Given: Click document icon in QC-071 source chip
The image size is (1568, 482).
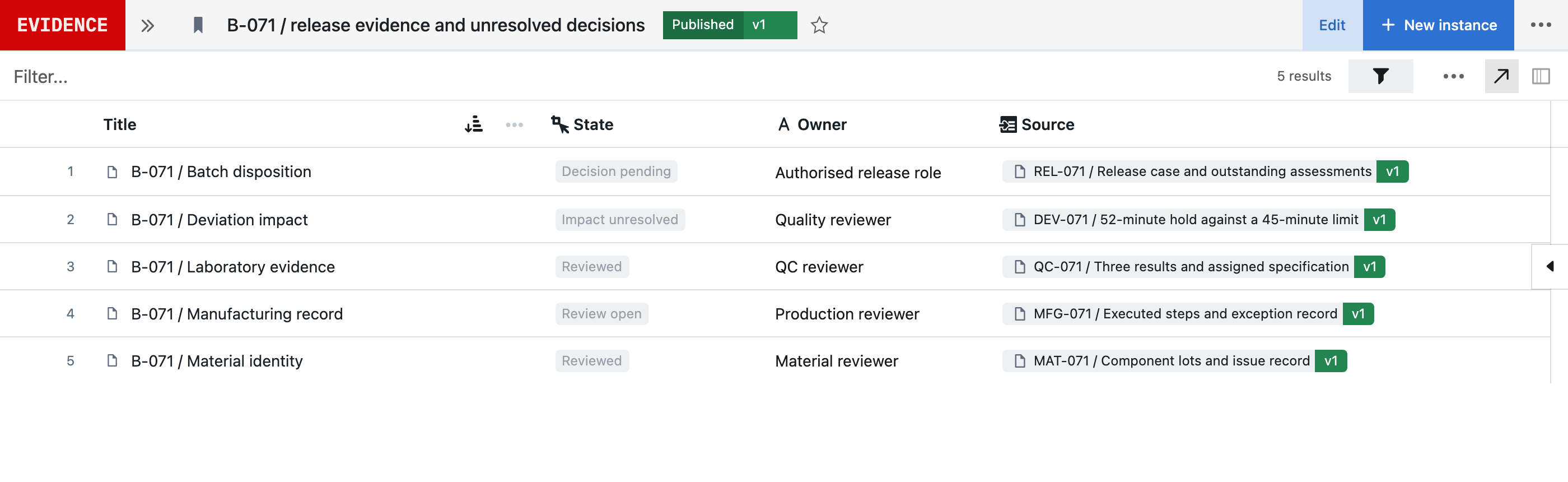Looking at the screenshot, I should (1020, 267).
